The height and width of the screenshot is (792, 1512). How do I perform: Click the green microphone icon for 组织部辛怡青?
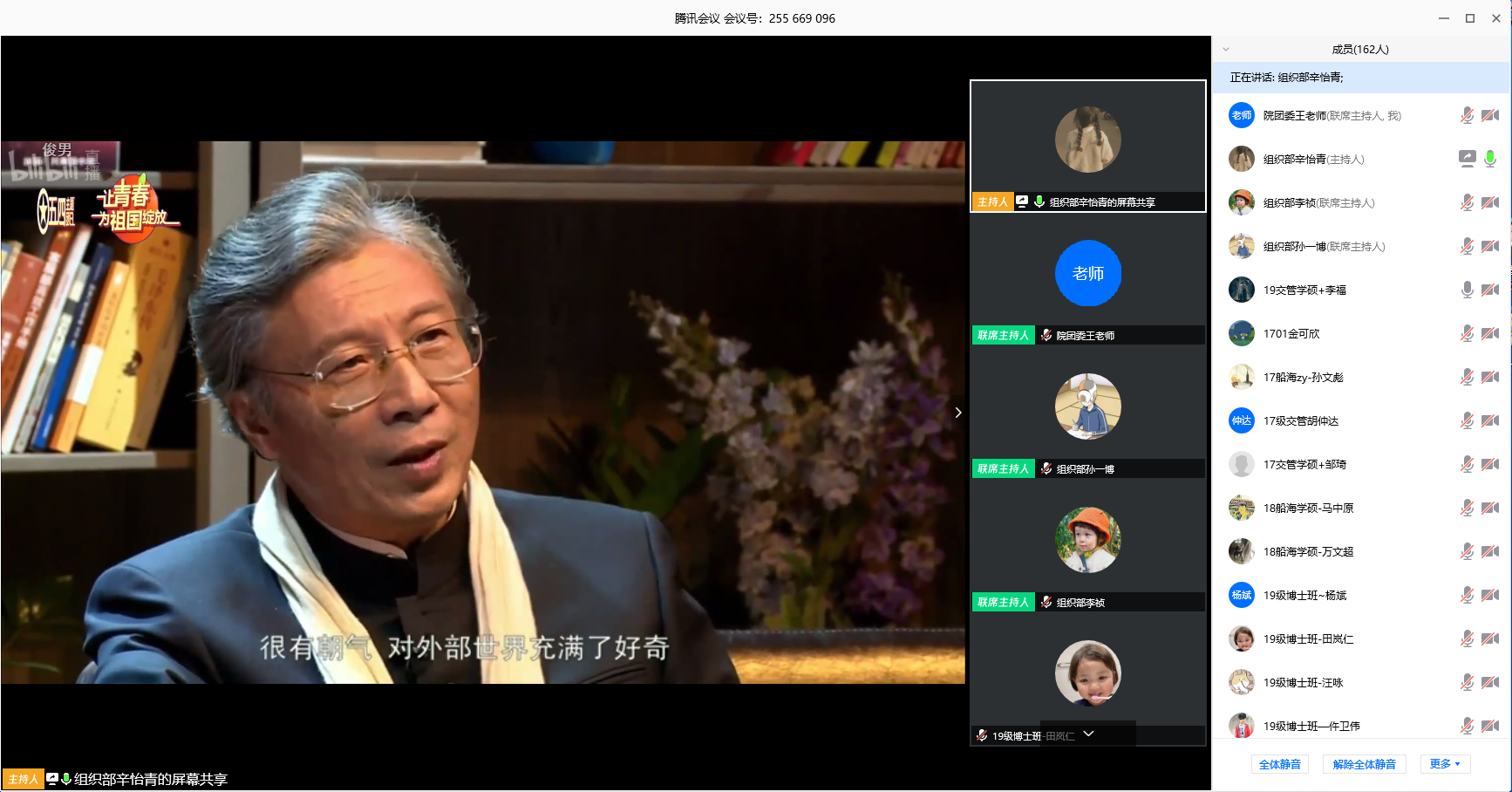click(x=1490, y=159)
